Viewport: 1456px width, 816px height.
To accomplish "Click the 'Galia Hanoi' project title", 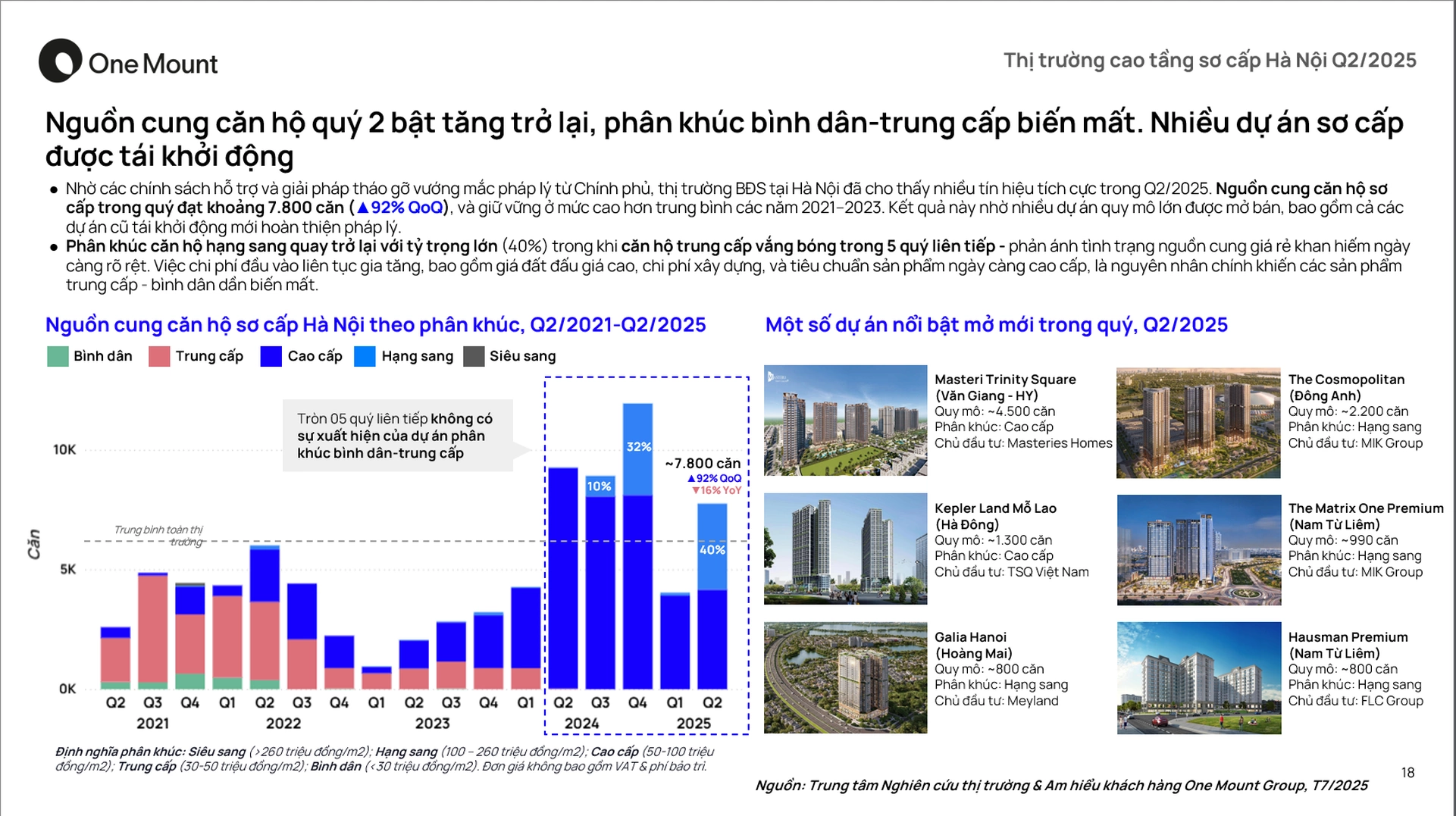I will [x=970, y=637].
